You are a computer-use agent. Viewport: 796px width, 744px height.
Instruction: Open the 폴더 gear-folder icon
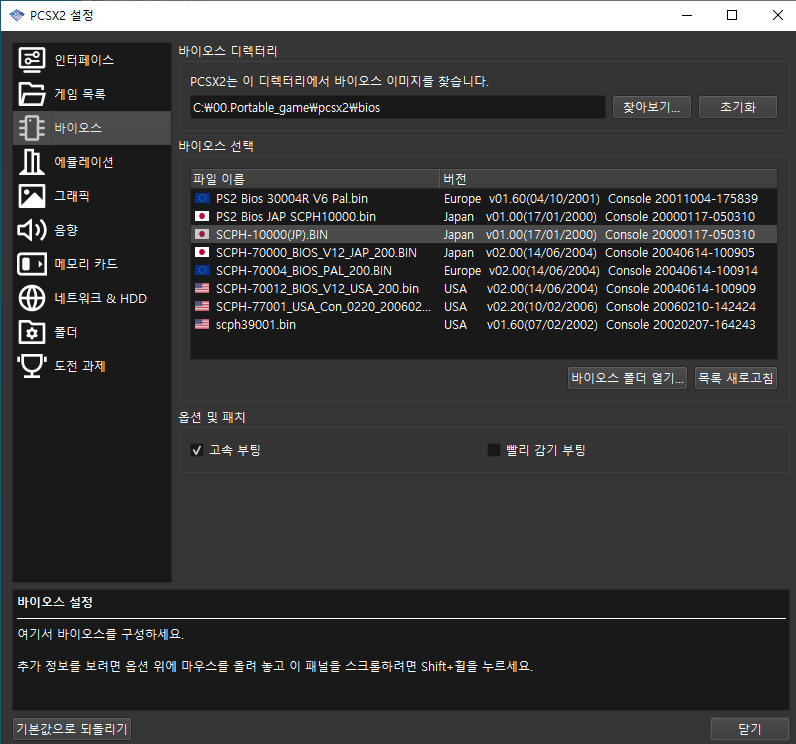pos(31,332)
